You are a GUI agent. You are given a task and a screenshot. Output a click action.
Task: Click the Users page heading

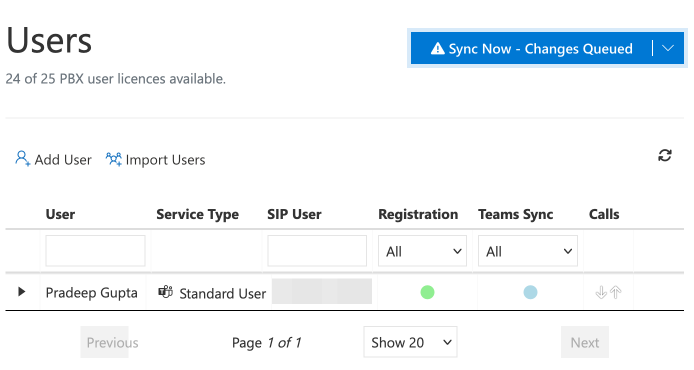point(49,41)
